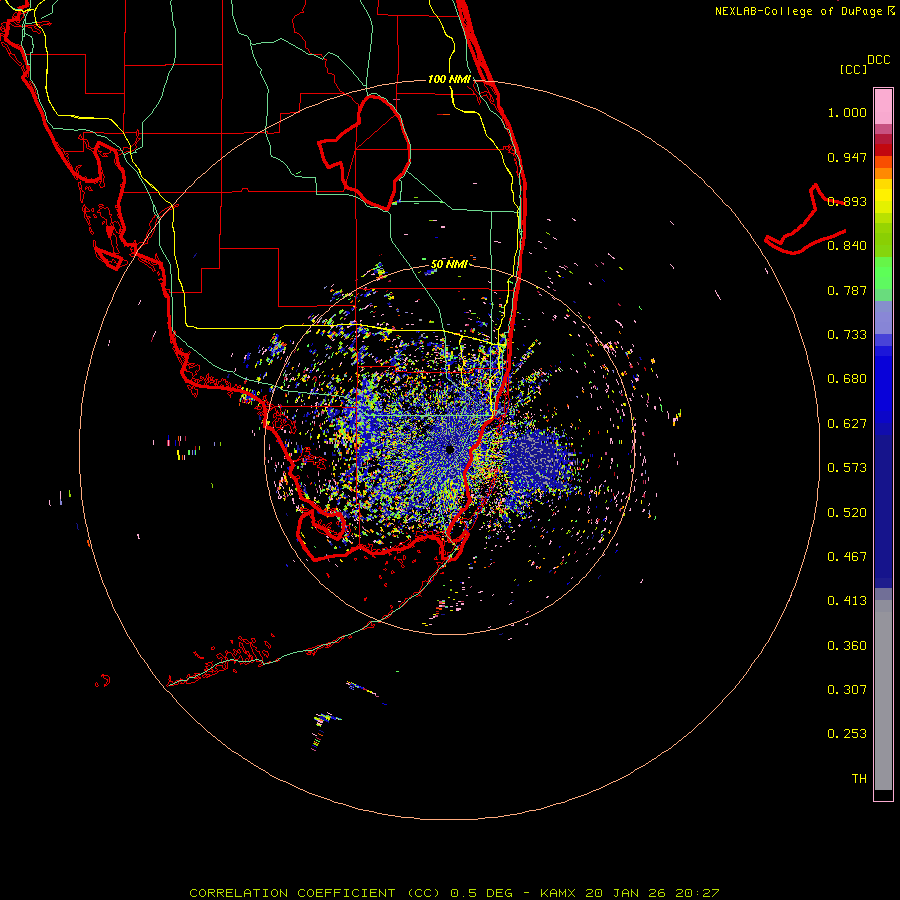Click the 0.360 color scale value
This screenshot has height=900, width=900.
point(847,646)
